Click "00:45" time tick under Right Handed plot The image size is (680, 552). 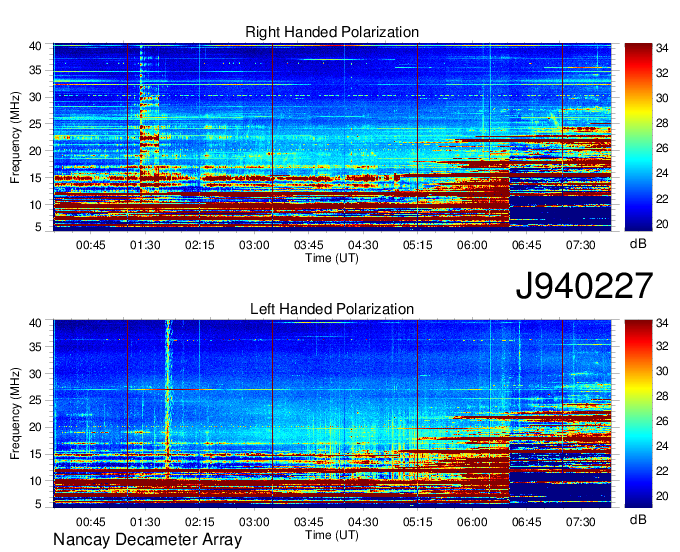click(91, 245)
